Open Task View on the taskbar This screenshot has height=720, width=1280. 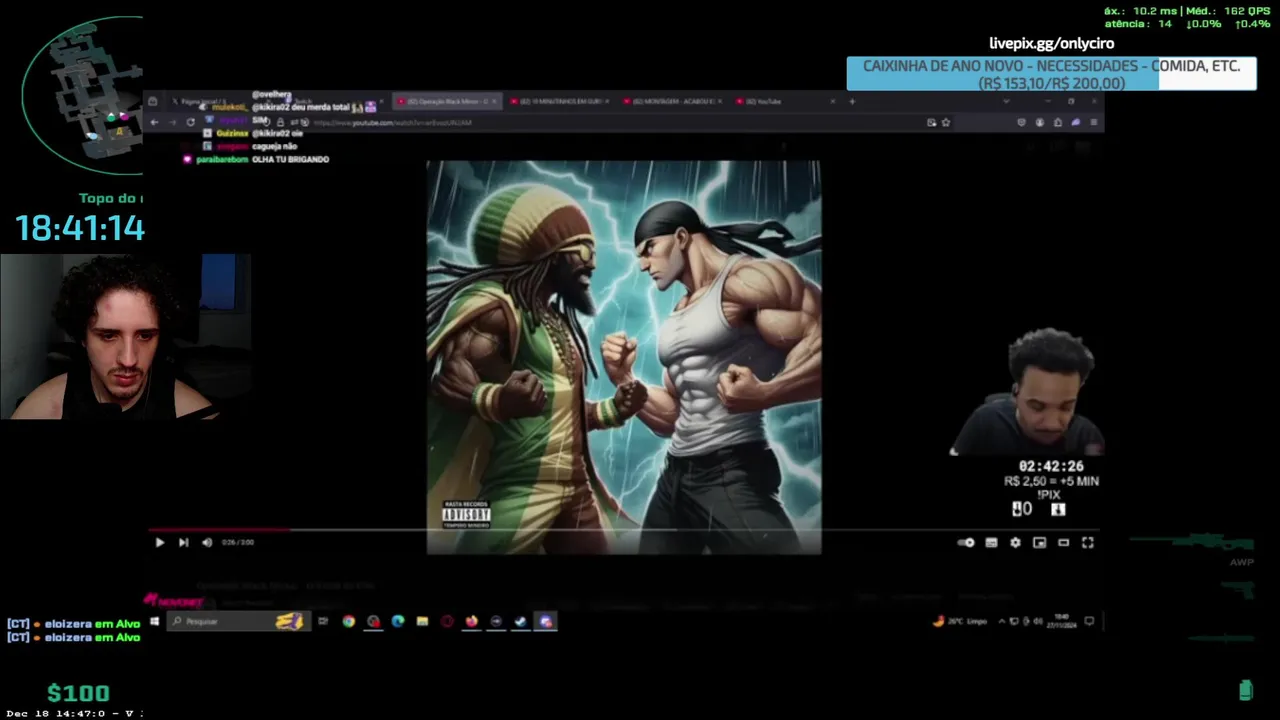[x=323, y=621]
